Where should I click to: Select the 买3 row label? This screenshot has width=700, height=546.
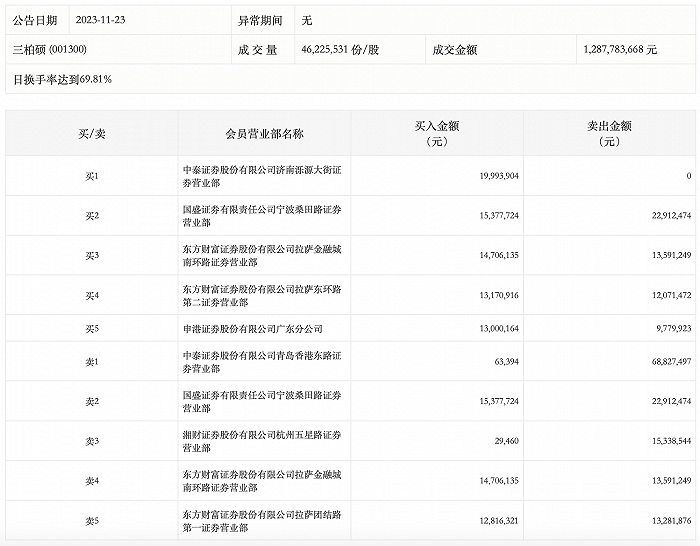tap(92, 256)
